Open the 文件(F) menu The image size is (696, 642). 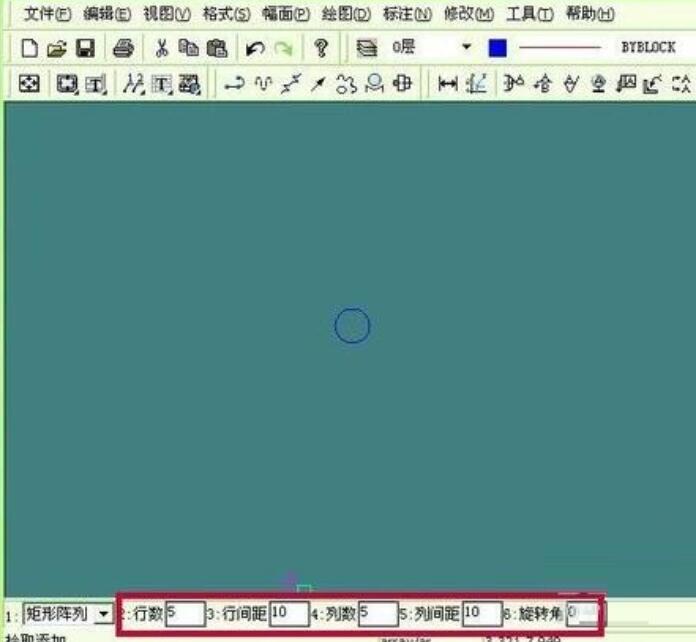pyautogui.click(x=47, y=14)
